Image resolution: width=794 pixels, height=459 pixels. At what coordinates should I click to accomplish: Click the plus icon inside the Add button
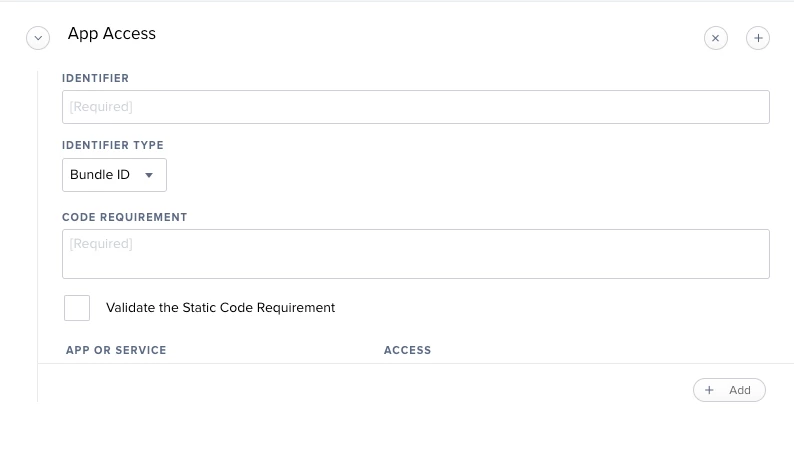(709, 390)
